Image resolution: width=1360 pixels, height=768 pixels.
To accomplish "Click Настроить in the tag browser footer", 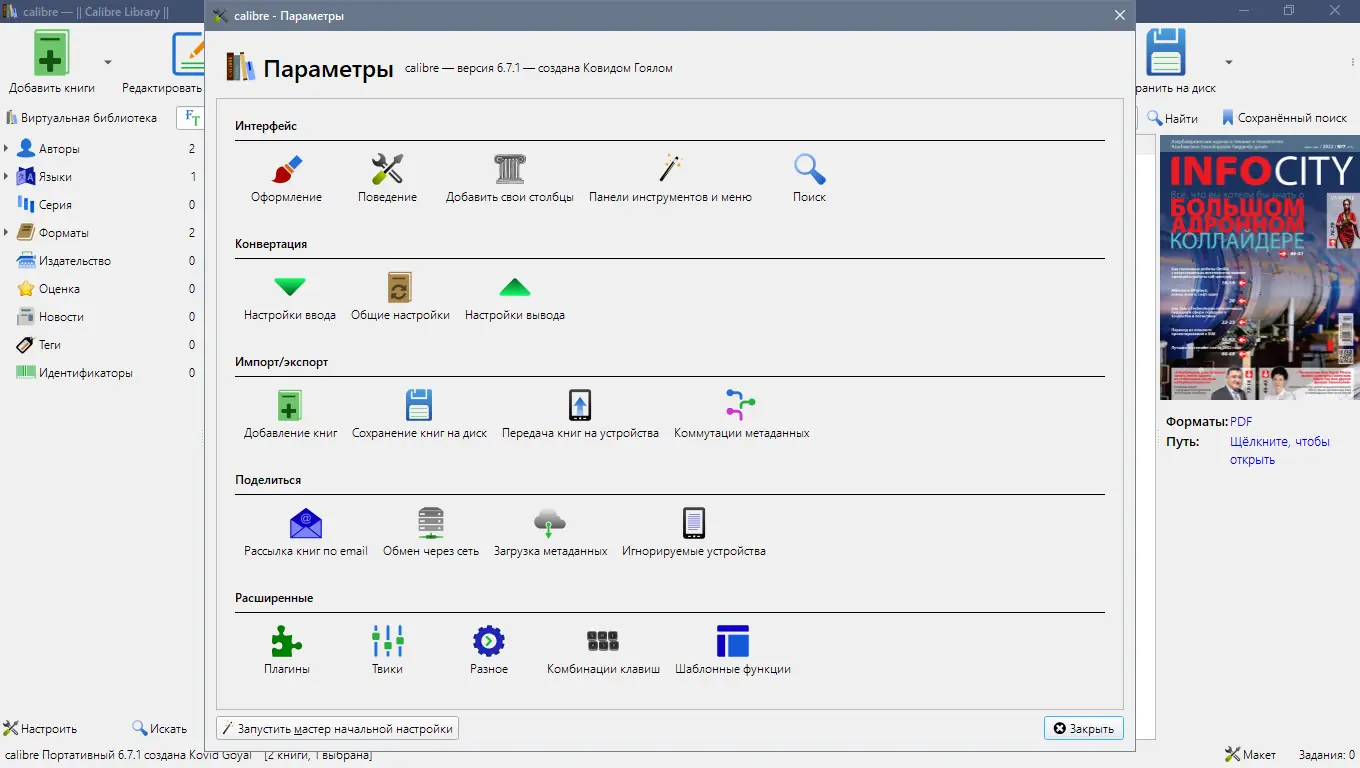I will (40, 729).
